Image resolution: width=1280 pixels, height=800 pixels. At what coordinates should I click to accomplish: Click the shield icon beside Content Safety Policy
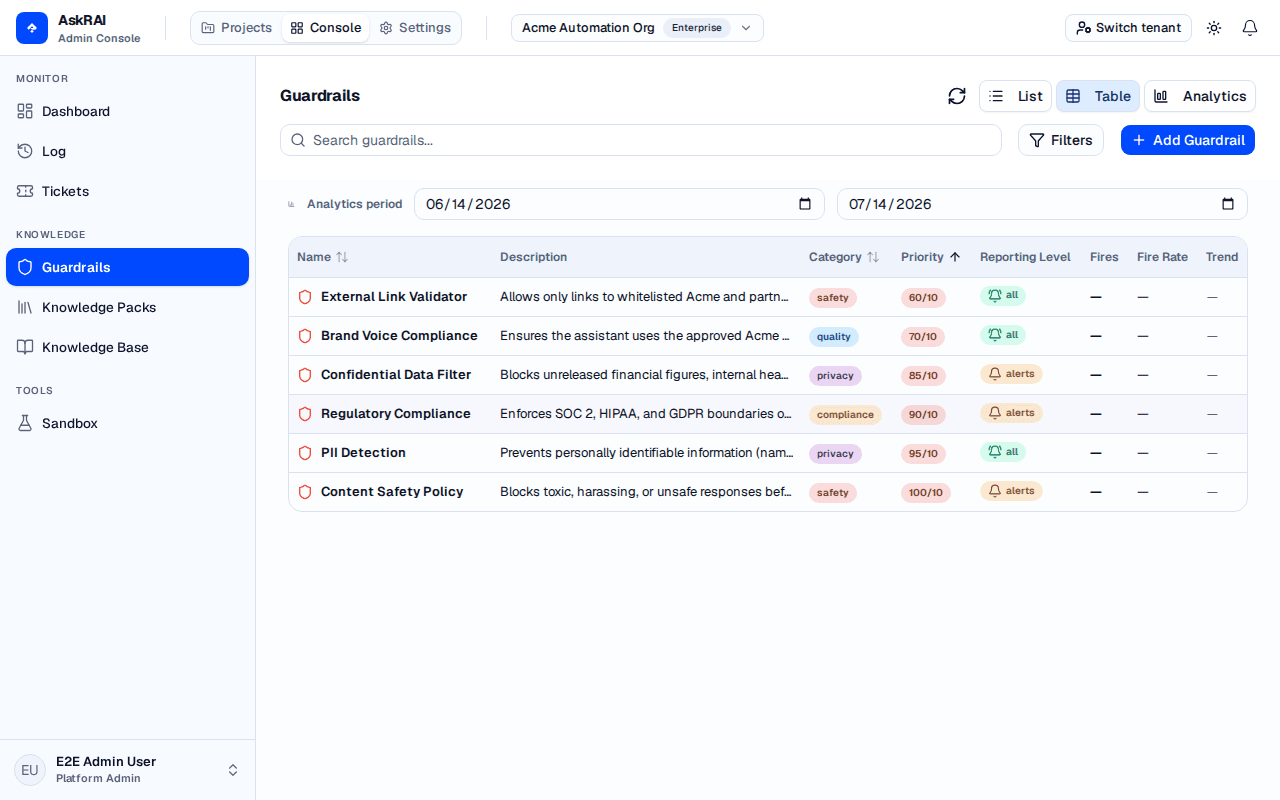tap(305, 492)
